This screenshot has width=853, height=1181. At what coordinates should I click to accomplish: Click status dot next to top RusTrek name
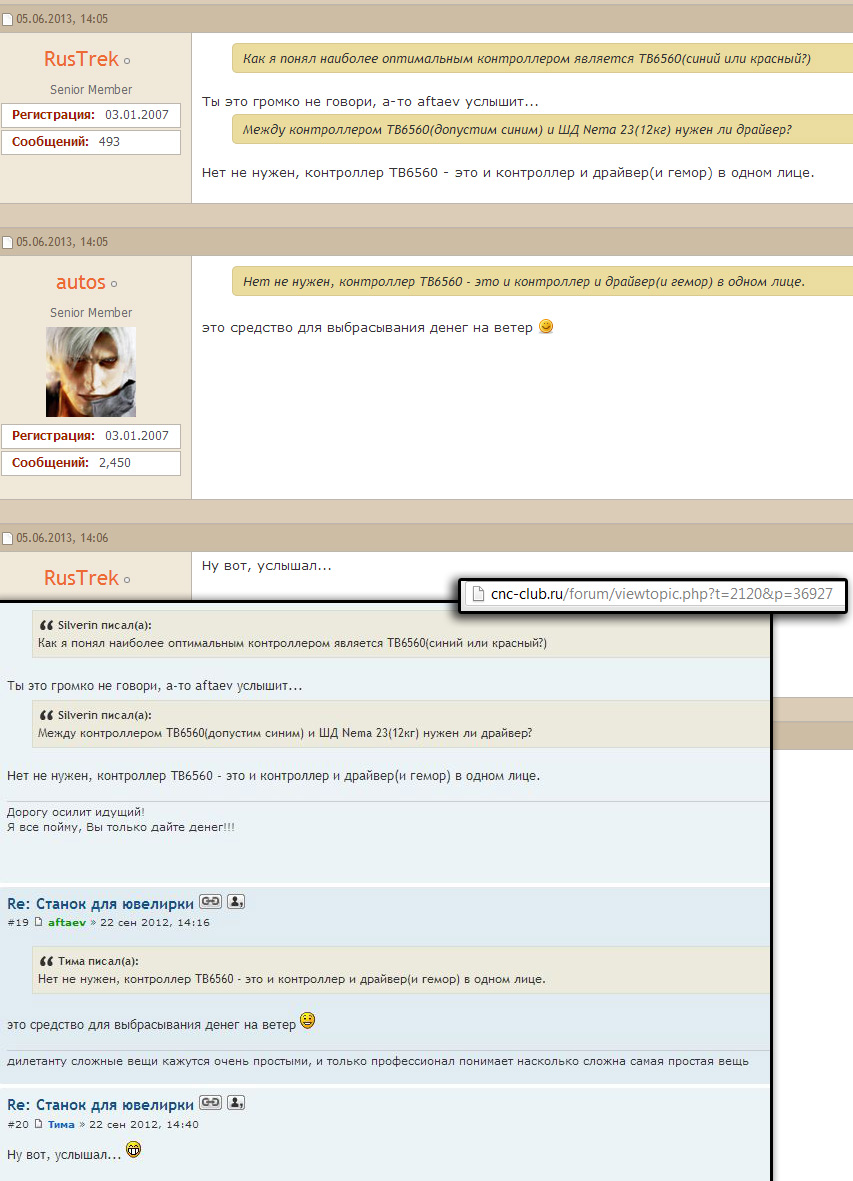(x=127, y=61)
